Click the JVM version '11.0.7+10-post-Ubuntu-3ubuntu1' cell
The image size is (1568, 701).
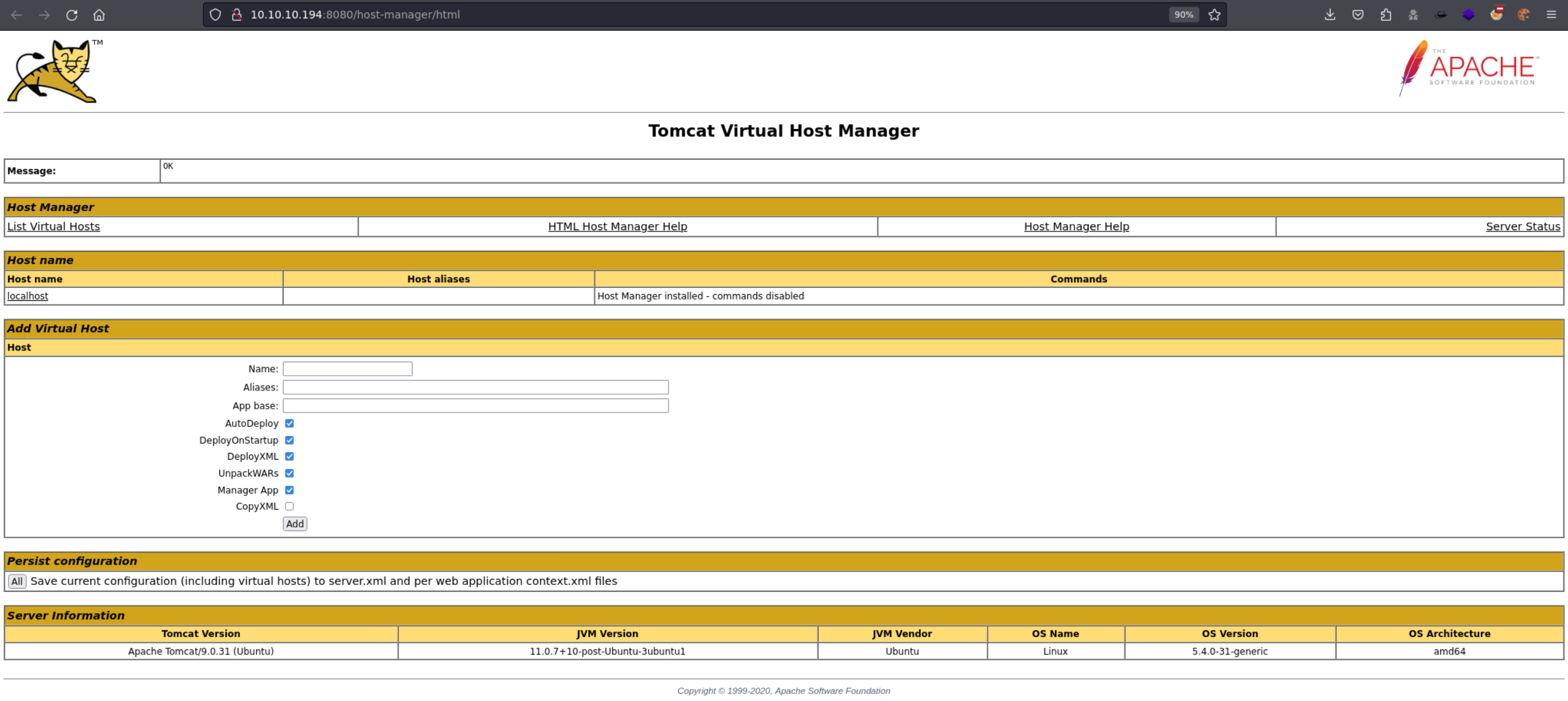607,651
